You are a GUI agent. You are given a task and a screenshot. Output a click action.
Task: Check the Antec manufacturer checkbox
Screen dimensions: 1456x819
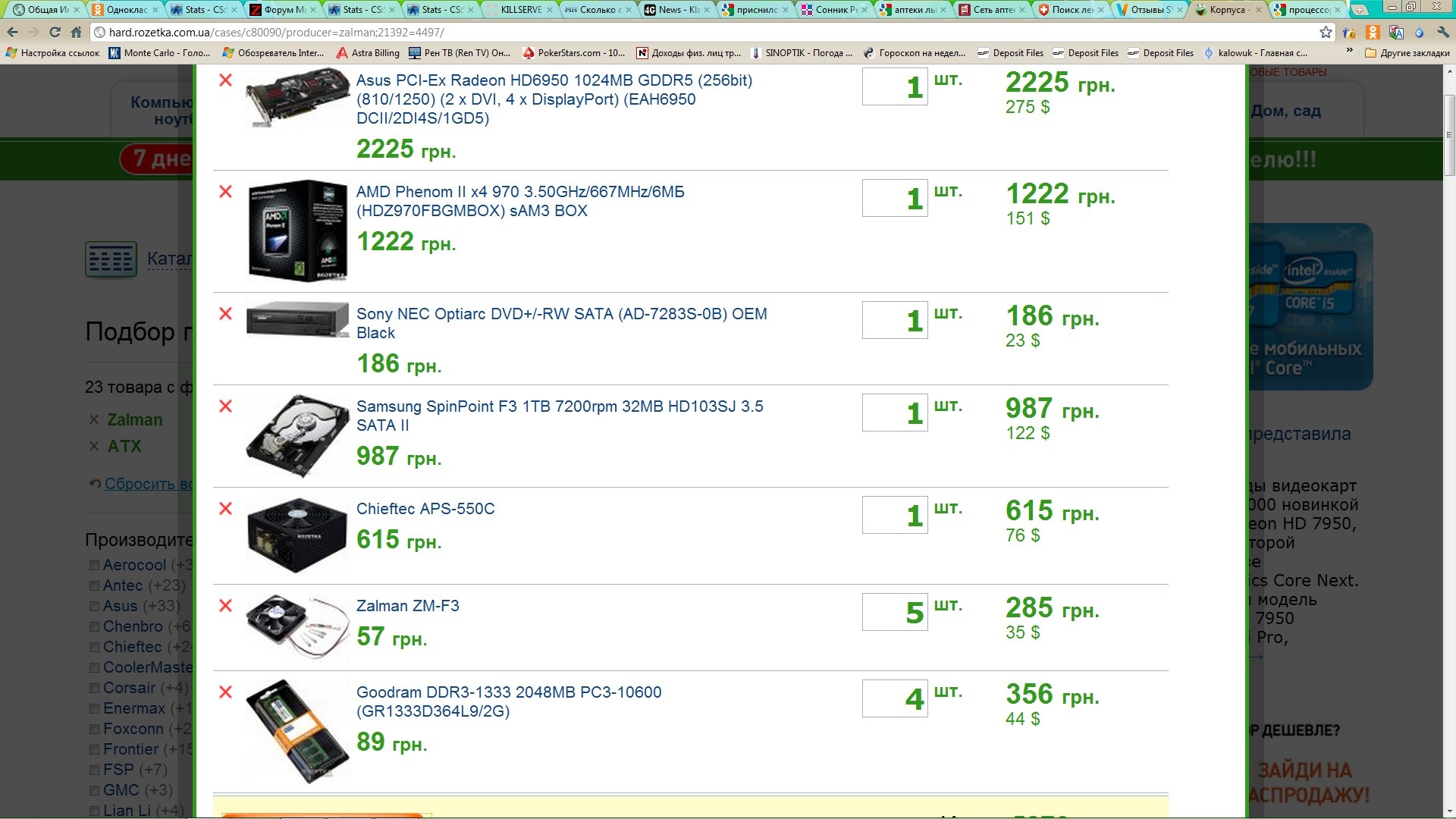[95, 586]
